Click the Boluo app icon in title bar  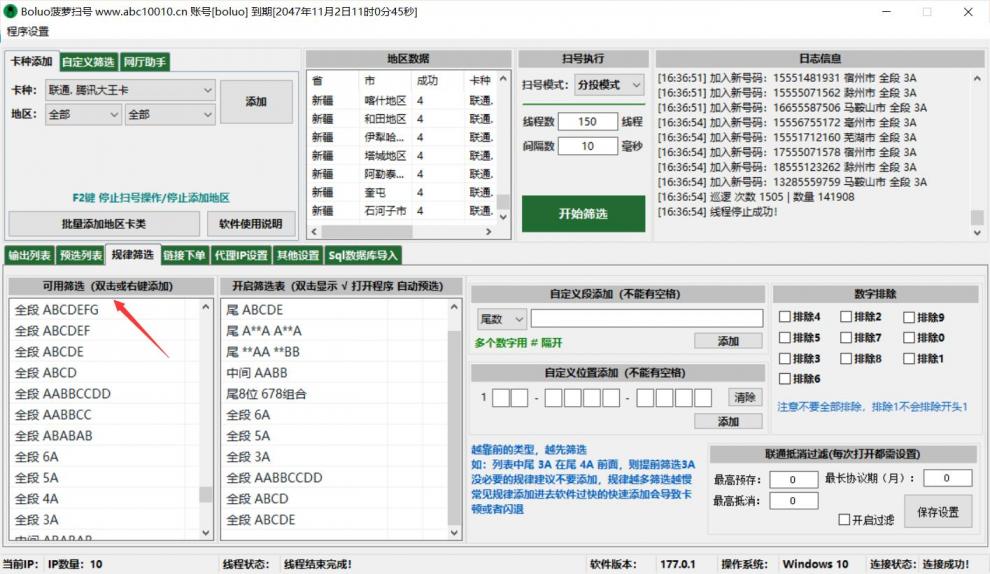tap(10, 11)
